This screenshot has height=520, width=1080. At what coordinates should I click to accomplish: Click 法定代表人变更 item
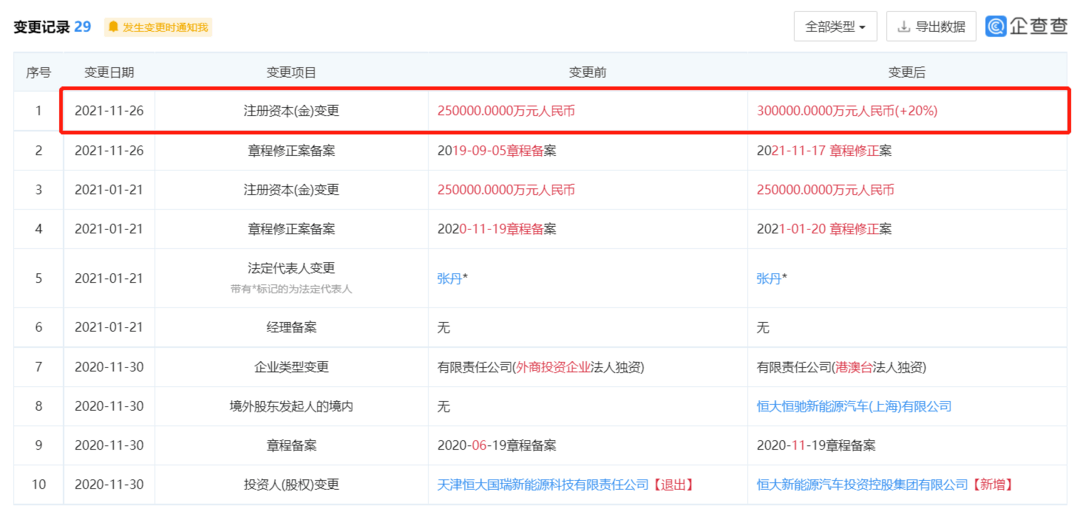coord(291,269)
